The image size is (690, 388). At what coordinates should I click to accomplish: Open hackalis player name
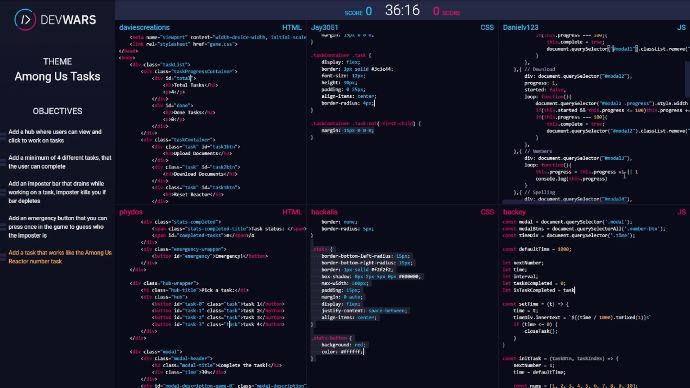[324, 212]
